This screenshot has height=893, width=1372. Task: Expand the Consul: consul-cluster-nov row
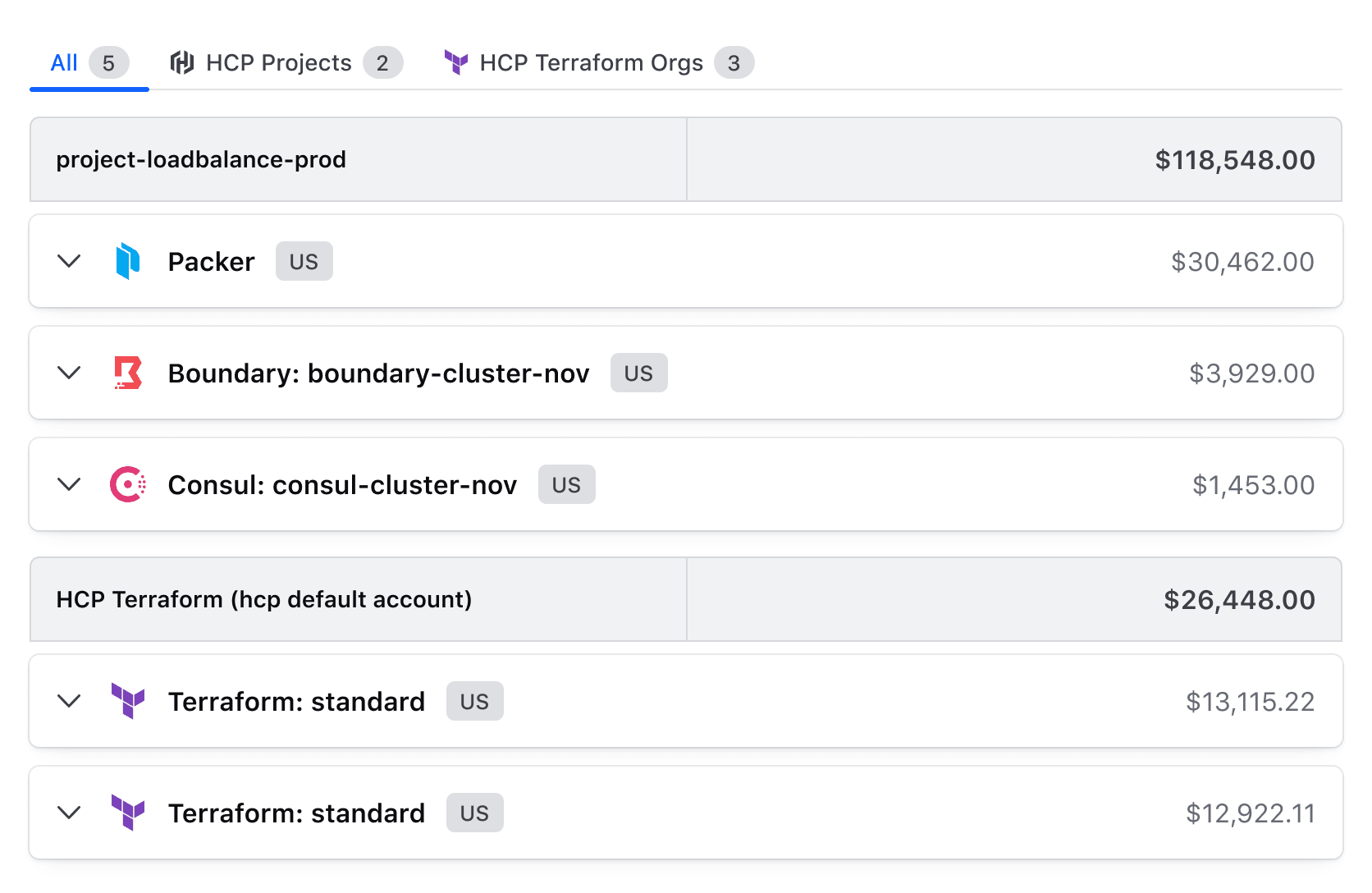[x=70, y=484]
